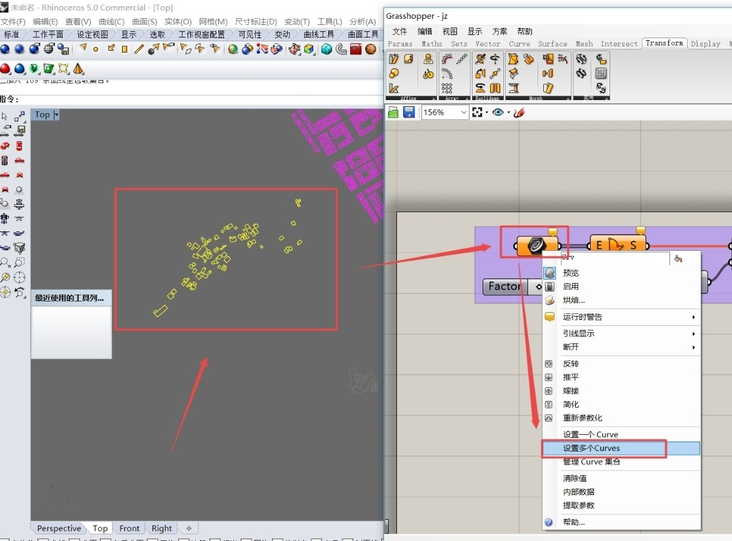Switch to the Surface ribbon tab
This screenshot has height=541, width=732.
pyautogui.click(x=552, y=43)
